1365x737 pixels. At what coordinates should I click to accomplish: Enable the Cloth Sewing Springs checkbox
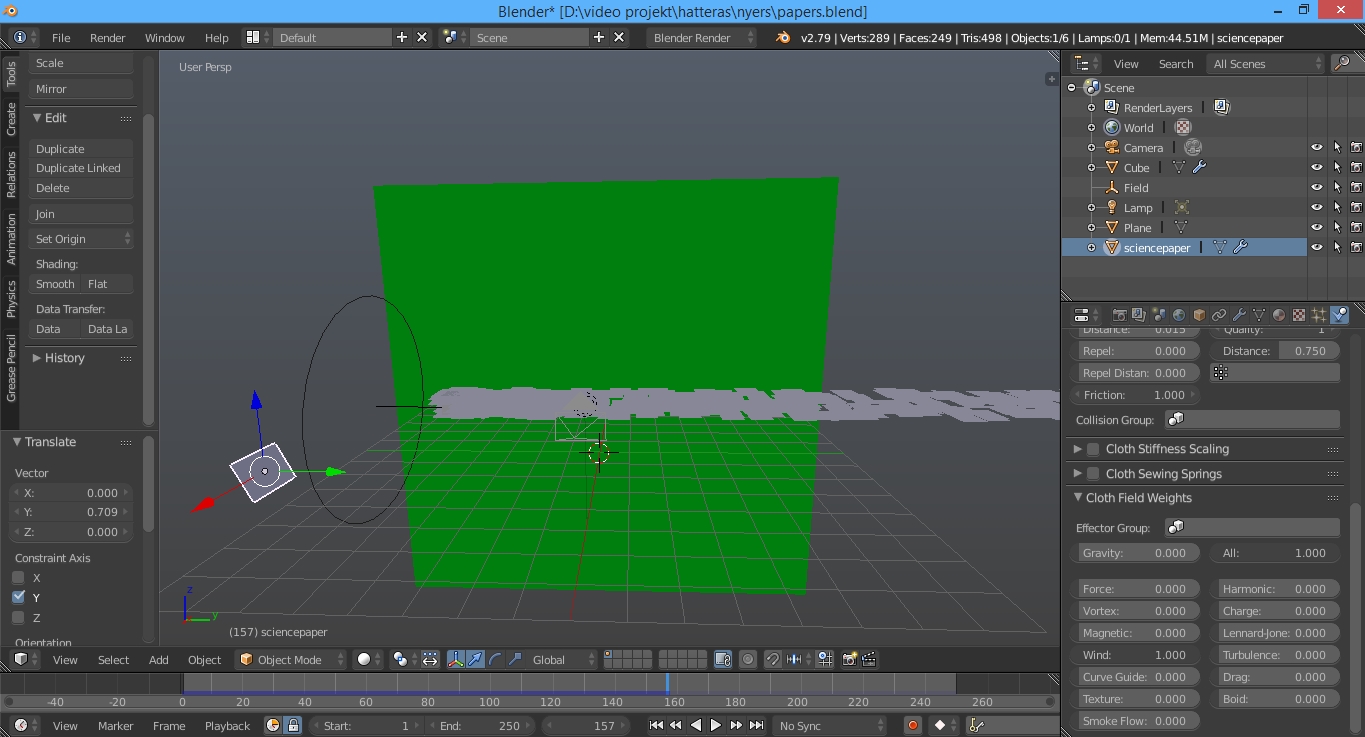(1093, 474)
